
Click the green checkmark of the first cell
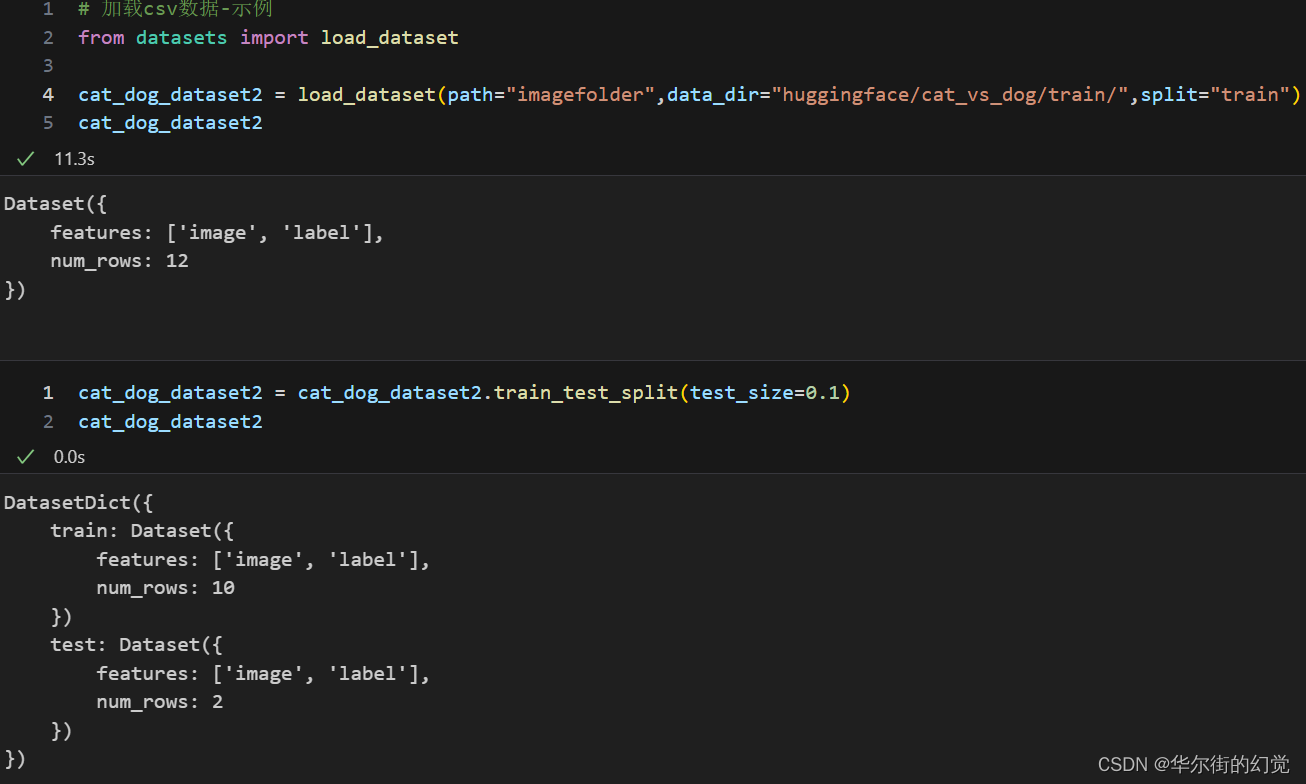pos(25,158)
